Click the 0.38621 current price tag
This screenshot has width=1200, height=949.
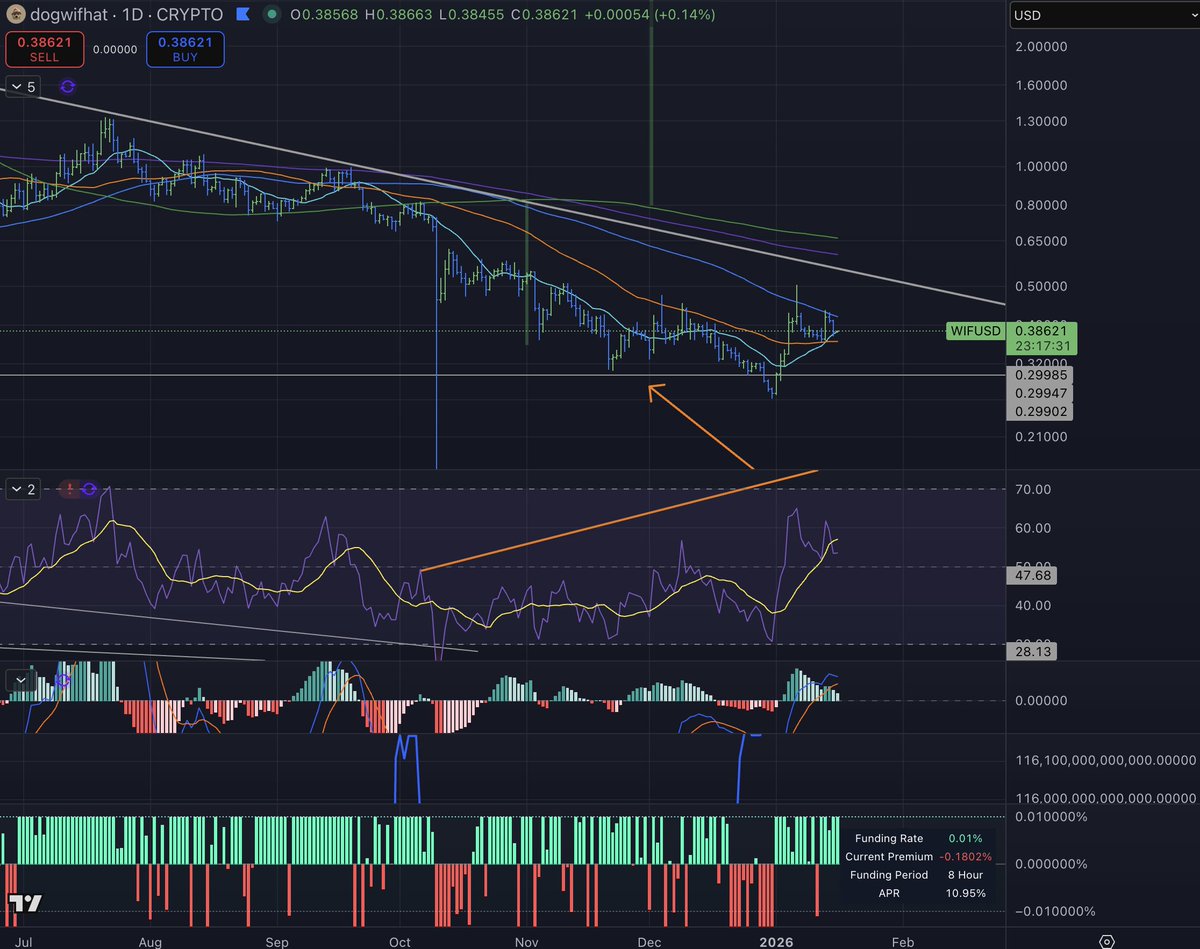coord(1041,329)
